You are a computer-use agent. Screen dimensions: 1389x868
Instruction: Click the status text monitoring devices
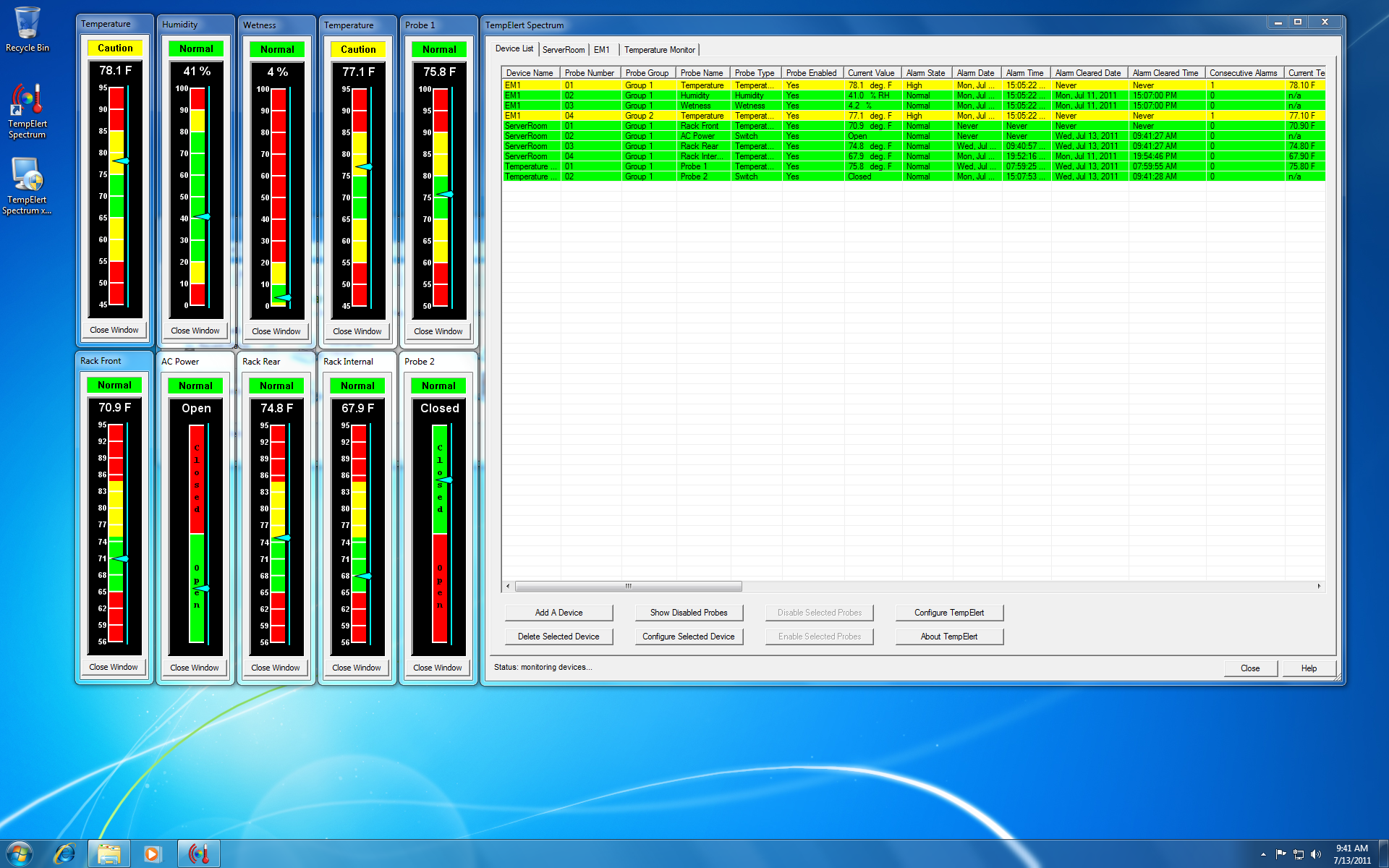coord(543,667)
